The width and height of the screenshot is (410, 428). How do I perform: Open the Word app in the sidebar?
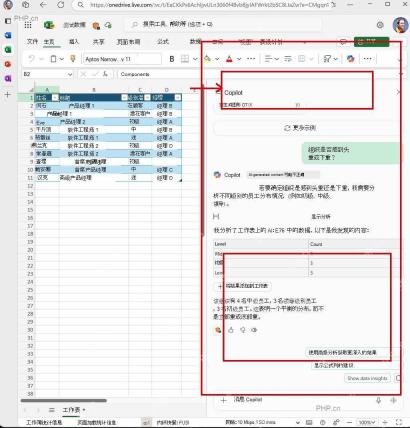(8, 35)
